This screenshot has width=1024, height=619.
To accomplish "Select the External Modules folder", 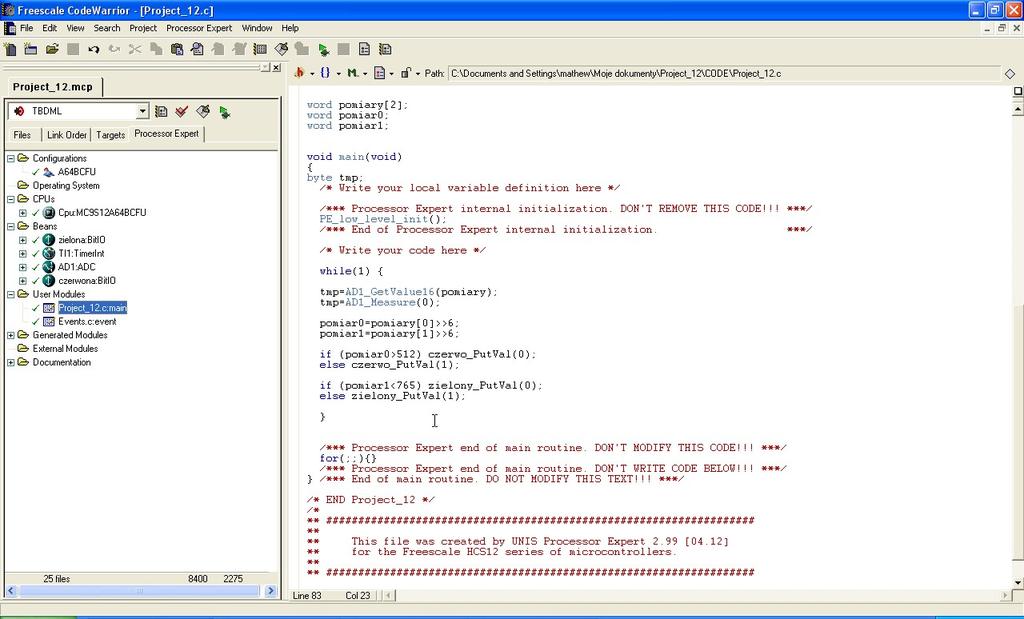I will tap(65, 349).
